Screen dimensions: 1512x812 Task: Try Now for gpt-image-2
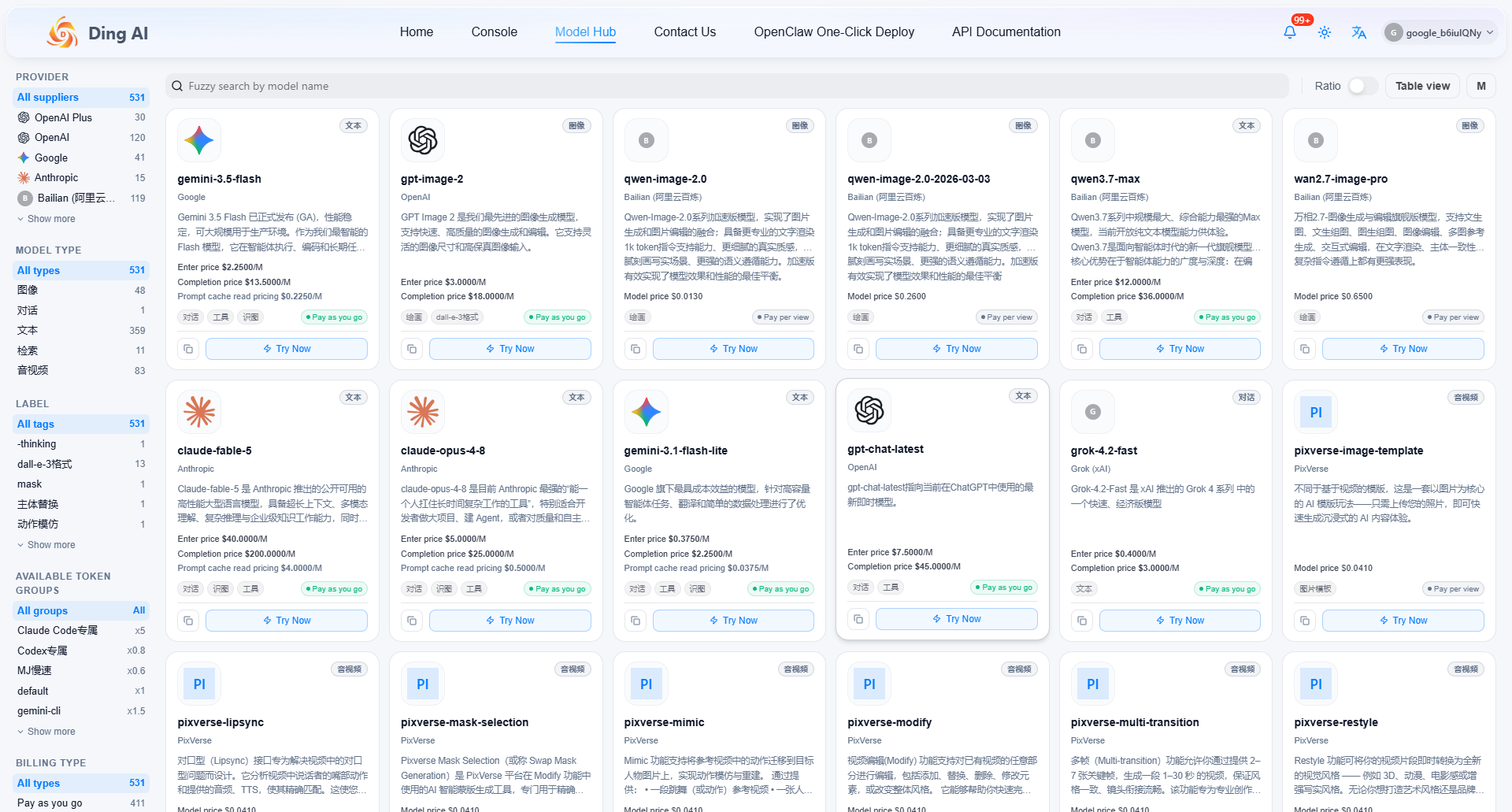tap(510, 349)
